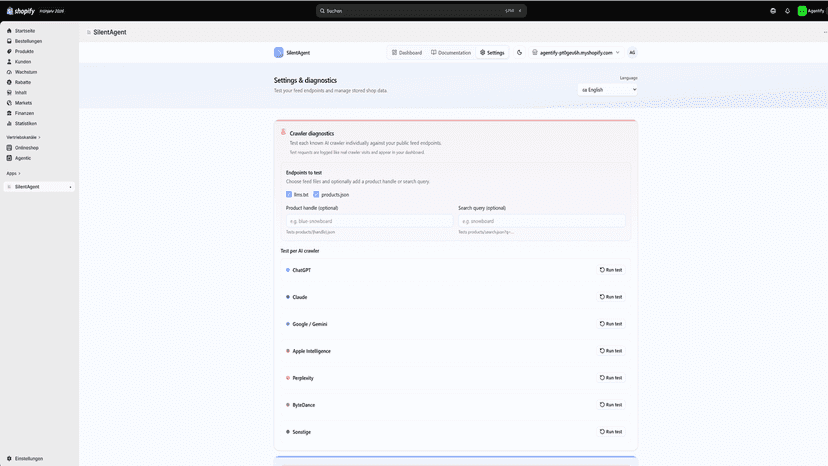Click Search query input field

pos(542,221)
